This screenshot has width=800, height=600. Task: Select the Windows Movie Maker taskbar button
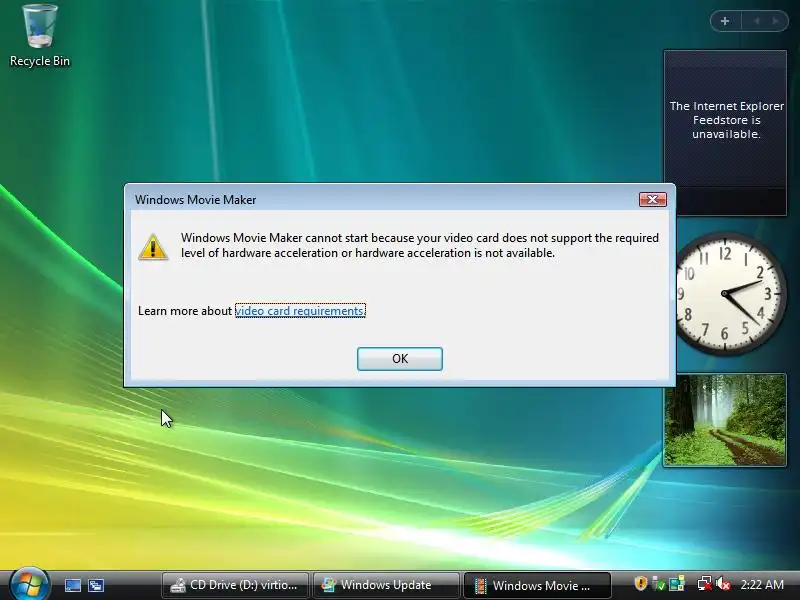tap(536, 585)
